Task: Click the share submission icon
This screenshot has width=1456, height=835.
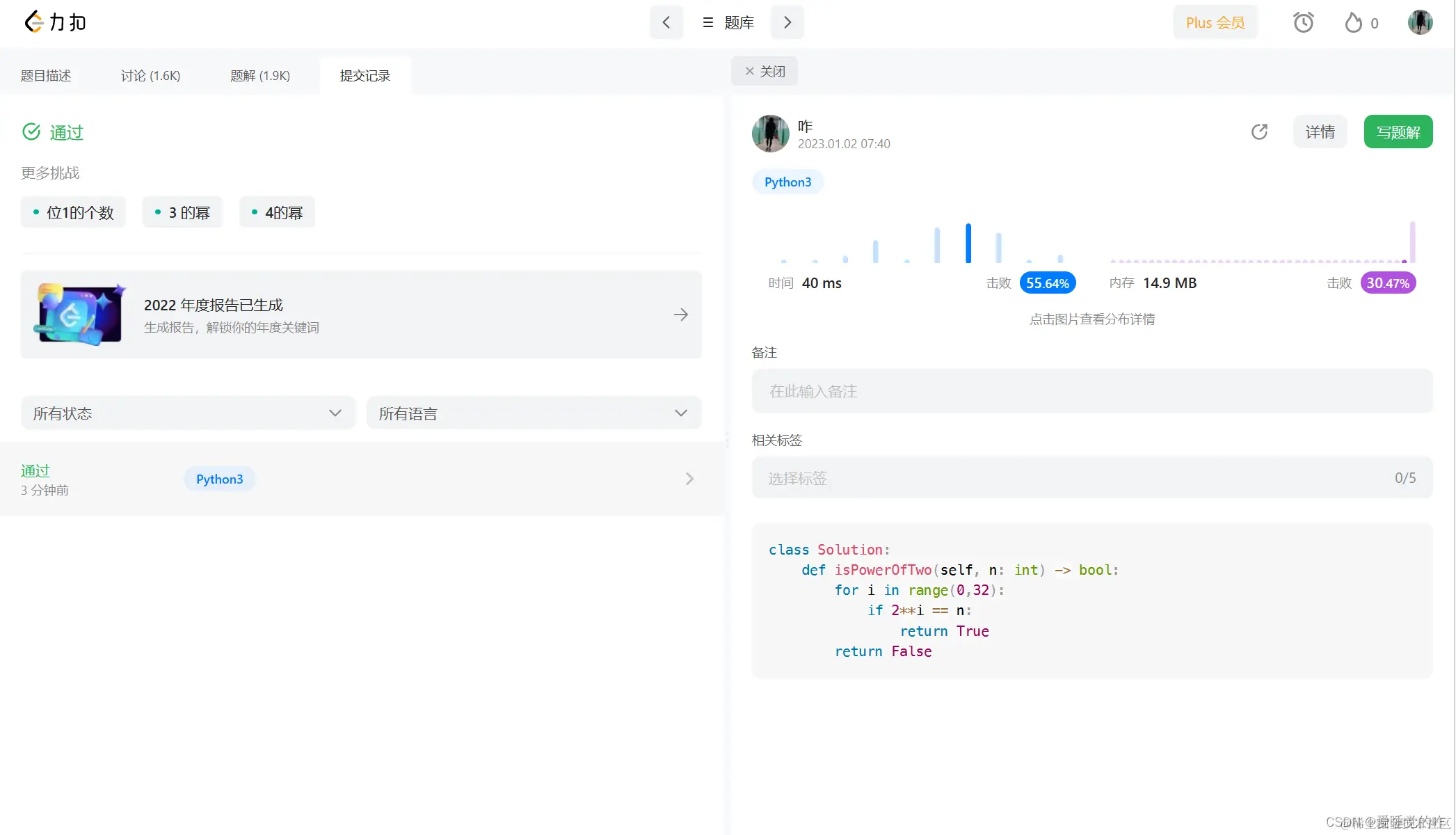Action: coord(1259,132)
